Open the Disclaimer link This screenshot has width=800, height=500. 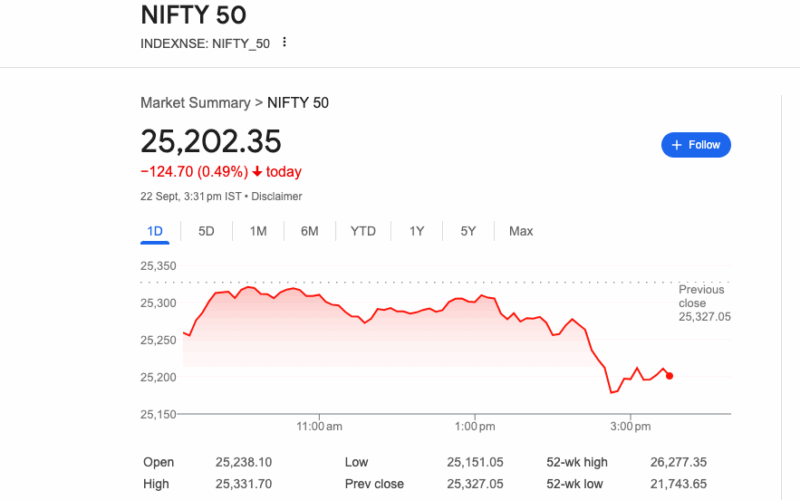point(276,197)
